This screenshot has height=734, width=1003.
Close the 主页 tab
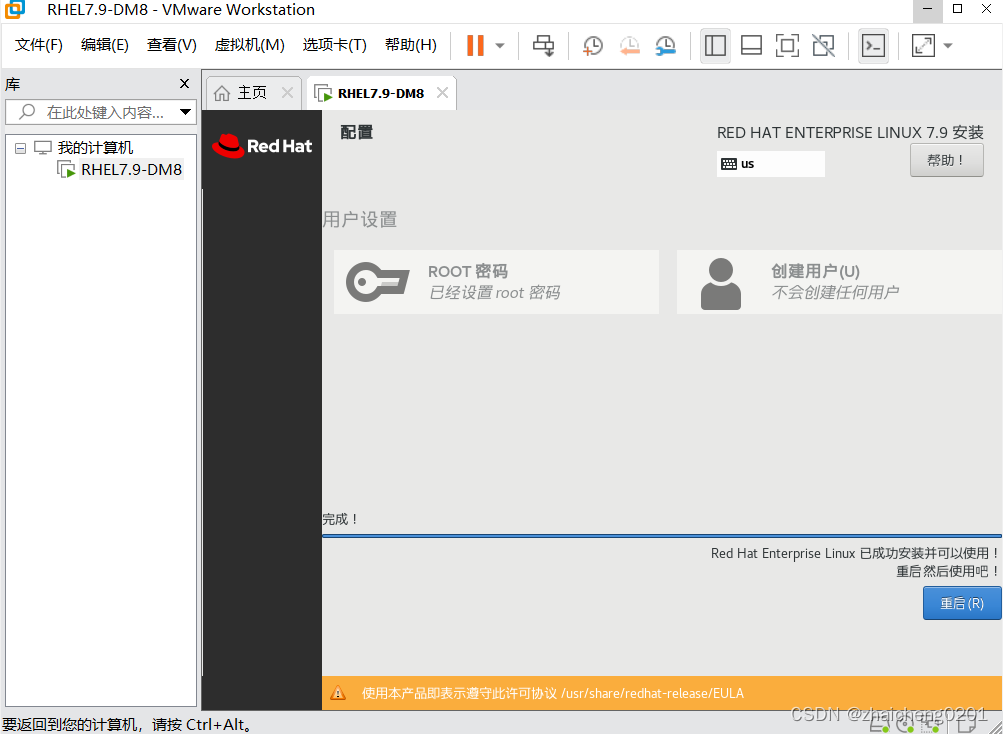288,93
